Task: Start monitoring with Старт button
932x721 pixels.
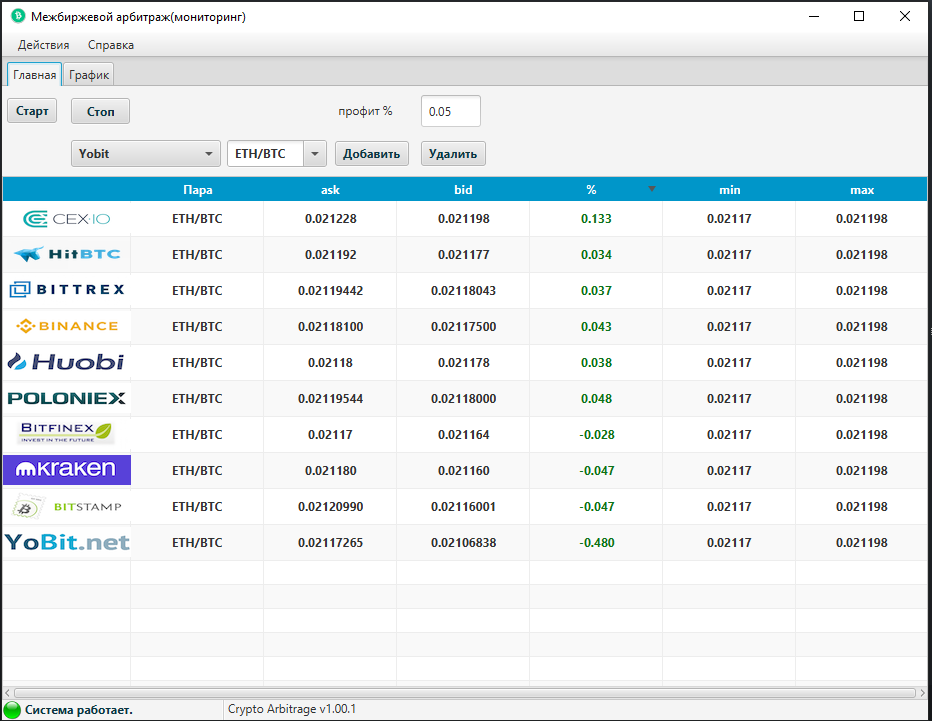Action: tap(32, 111)
